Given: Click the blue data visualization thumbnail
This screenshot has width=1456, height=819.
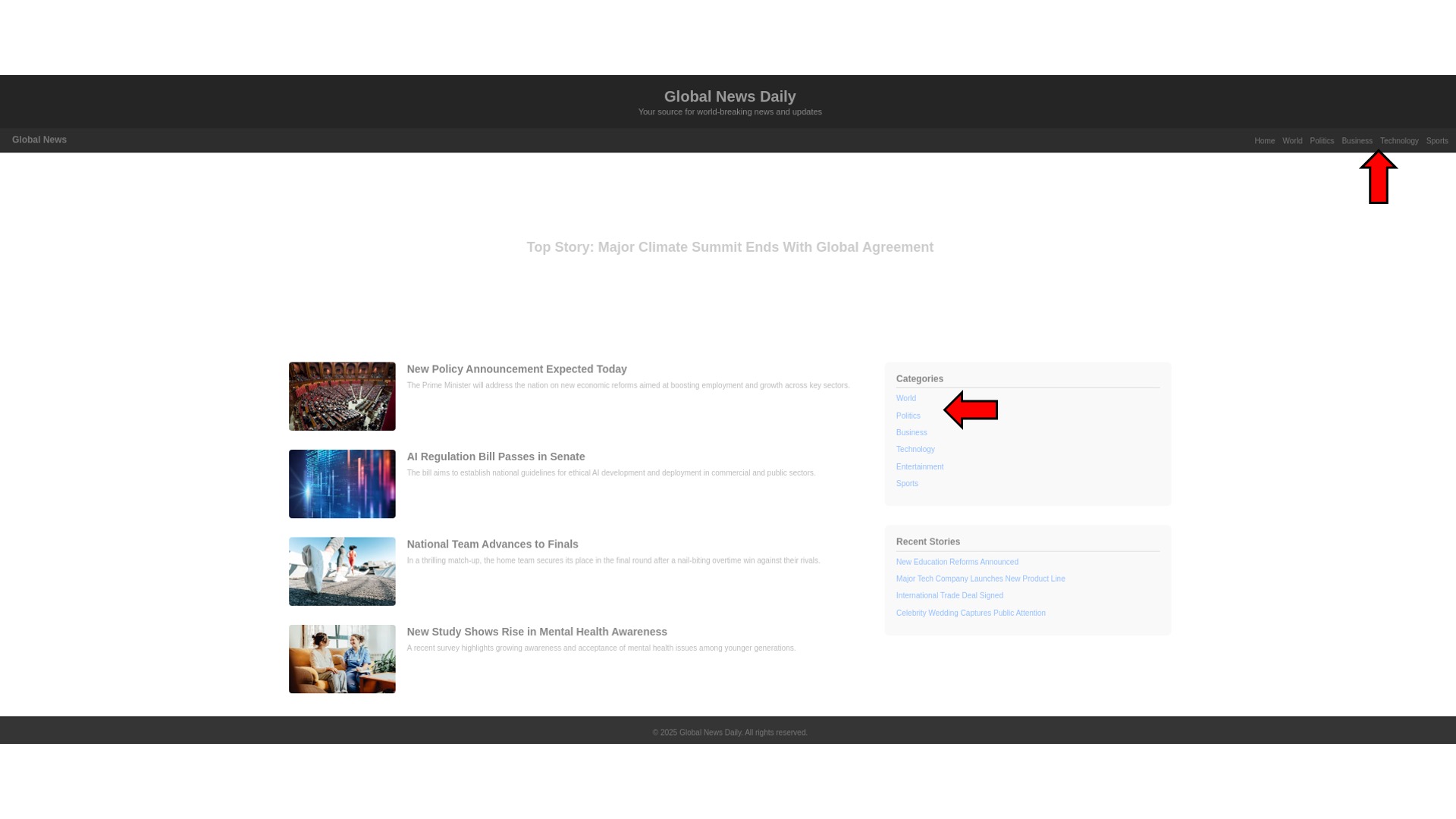Looking at the screenshot, I should coord(342,484).
